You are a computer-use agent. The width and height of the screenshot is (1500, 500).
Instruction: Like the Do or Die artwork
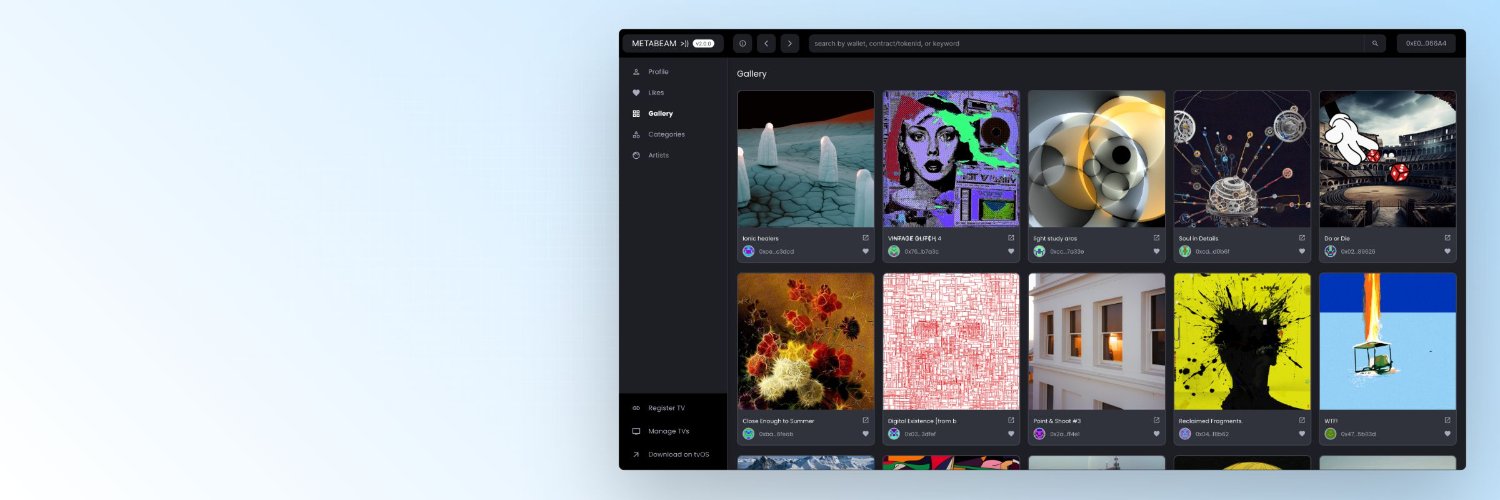tap(1447, 251)
